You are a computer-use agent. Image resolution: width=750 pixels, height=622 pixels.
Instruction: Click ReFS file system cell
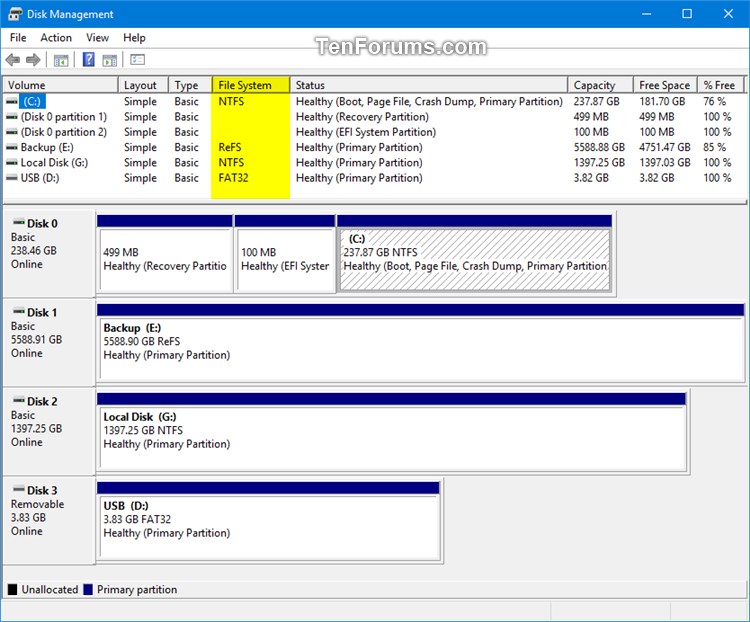(230, 147)
